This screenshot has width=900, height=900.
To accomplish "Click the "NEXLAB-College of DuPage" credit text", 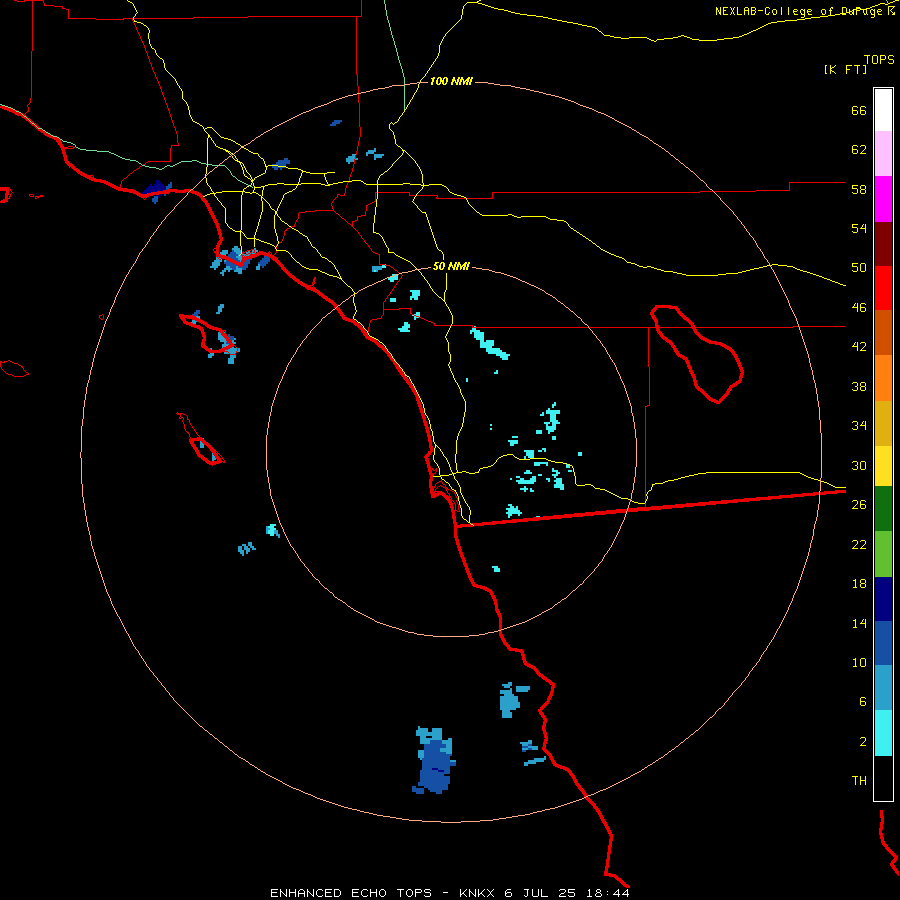I will [798, 11].
